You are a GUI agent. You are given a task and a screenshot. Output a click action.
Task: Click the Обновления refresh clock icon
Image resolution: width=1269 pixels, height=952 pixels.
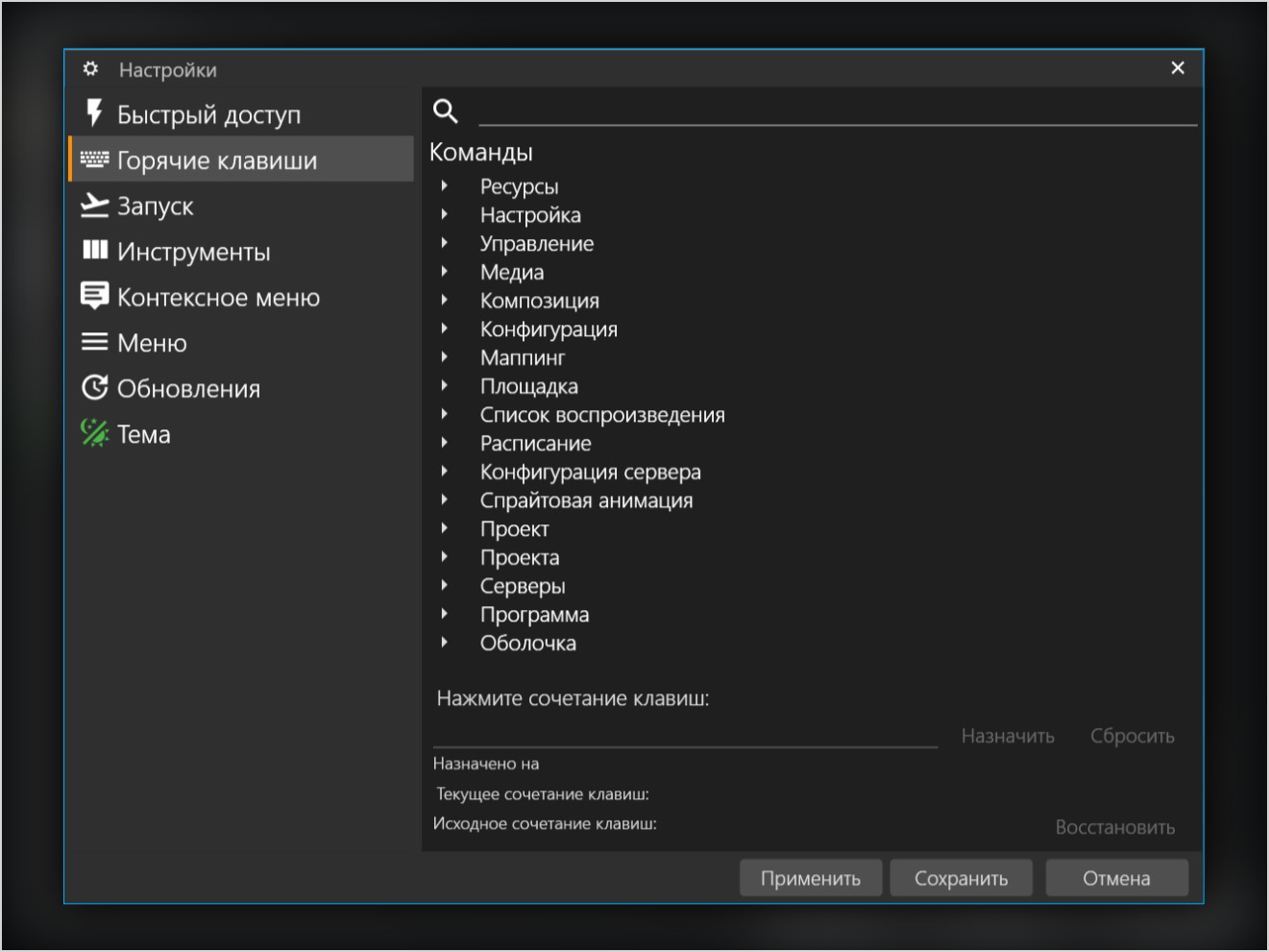tap(94, 388)
